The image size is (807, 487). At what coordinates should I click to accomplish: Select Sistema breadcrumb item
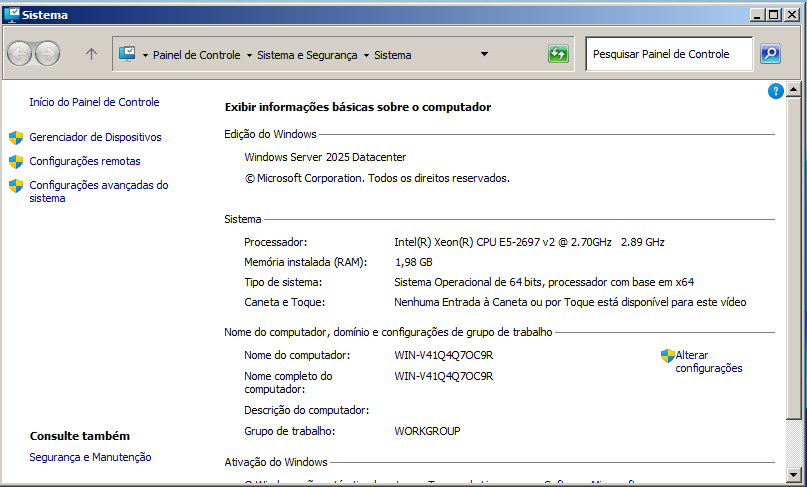(393, 55)
